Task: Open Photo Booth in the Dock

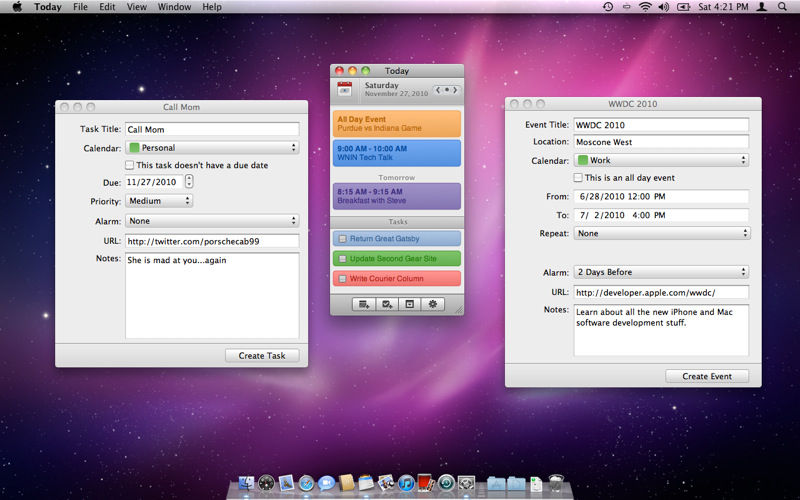Action: pyautogui.click(x=426, y=482)
